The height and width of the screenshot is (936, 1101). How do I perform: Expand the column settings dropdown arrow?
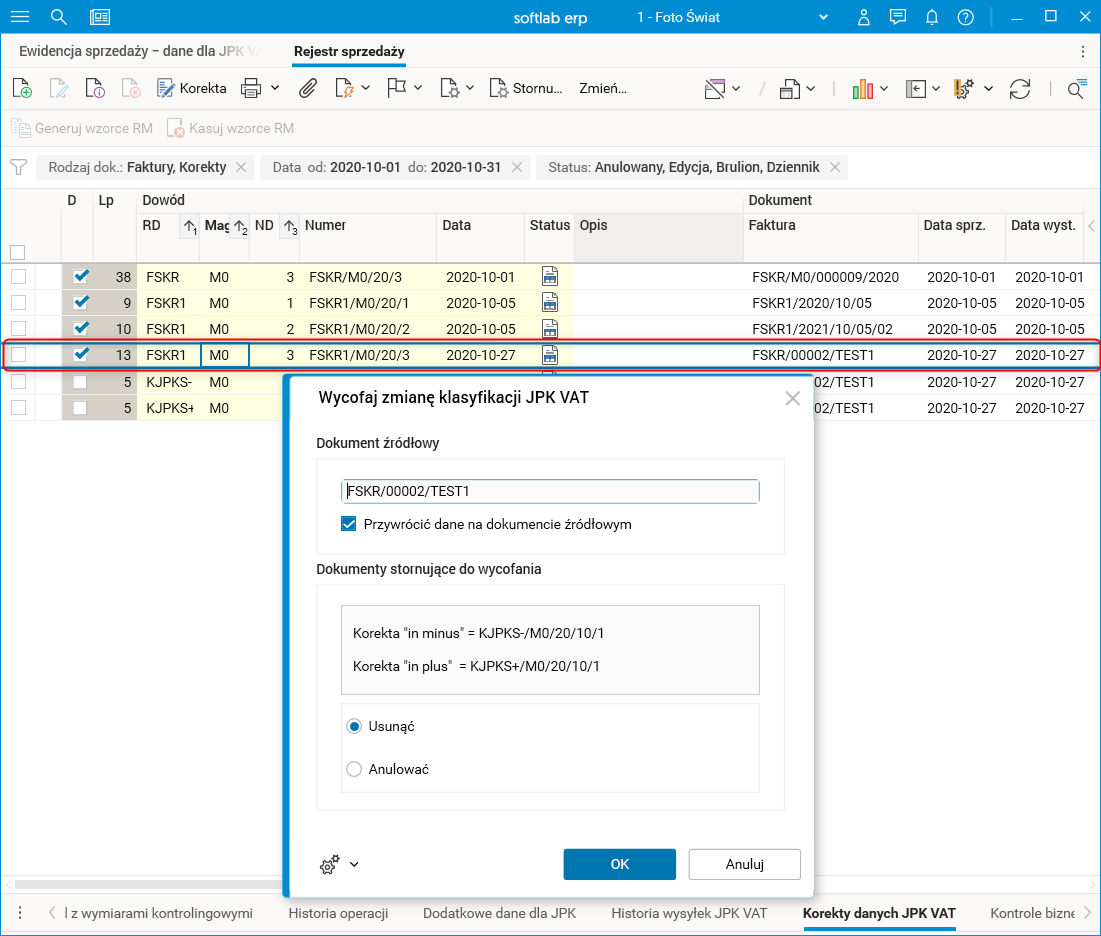pos(988,89)
